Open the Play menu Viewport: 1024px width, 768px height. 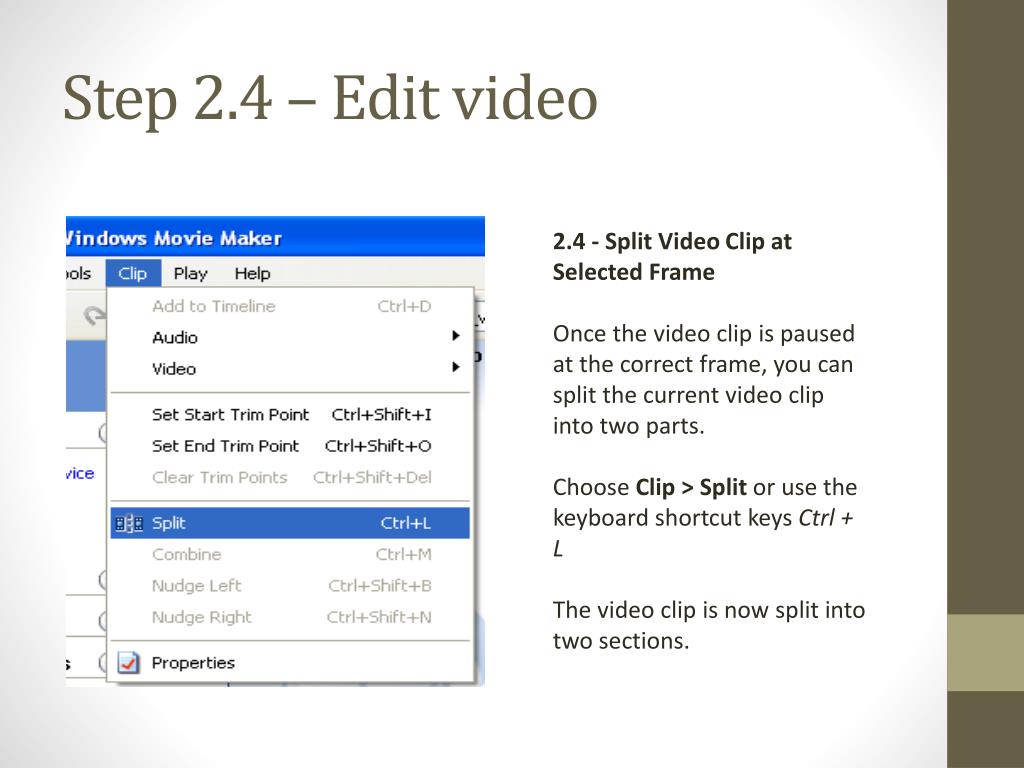tap(190, 273)
